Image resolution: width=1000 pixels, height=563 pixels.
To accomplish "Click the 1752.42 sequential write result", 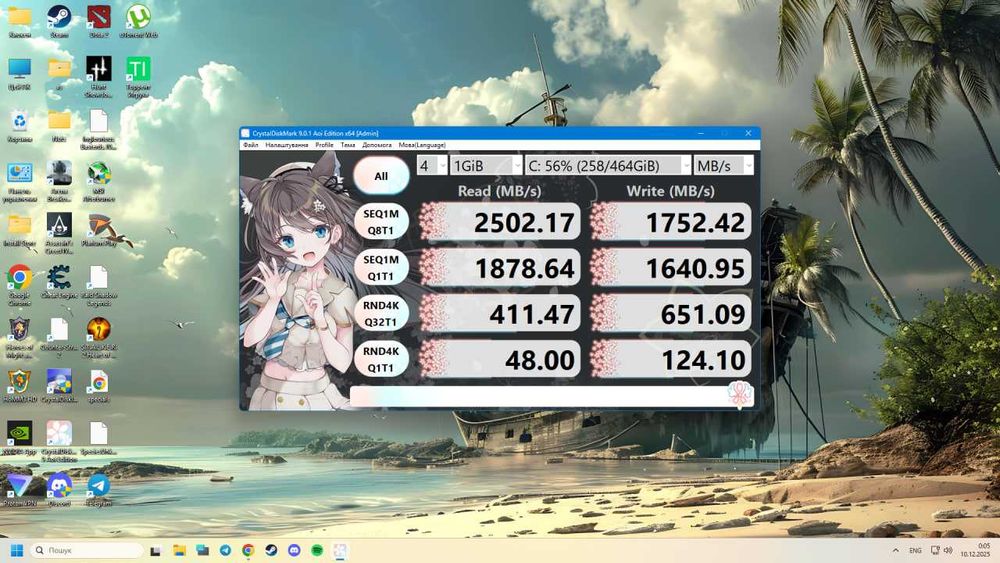I will point(670,222).
